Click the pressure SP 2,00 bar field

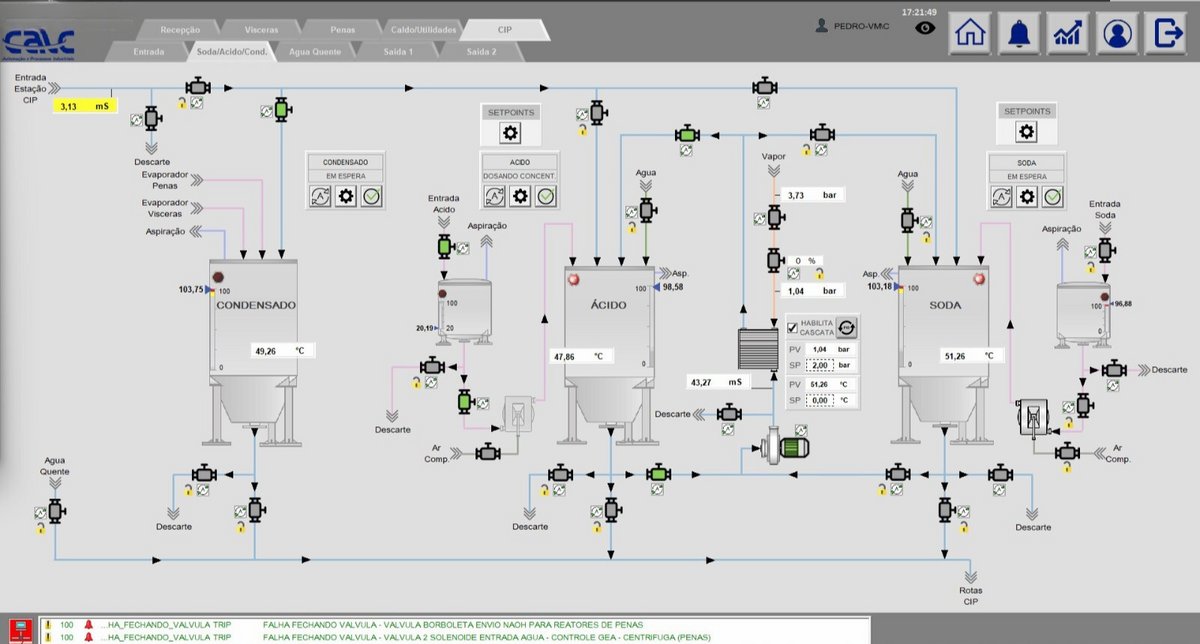[820, 365]
